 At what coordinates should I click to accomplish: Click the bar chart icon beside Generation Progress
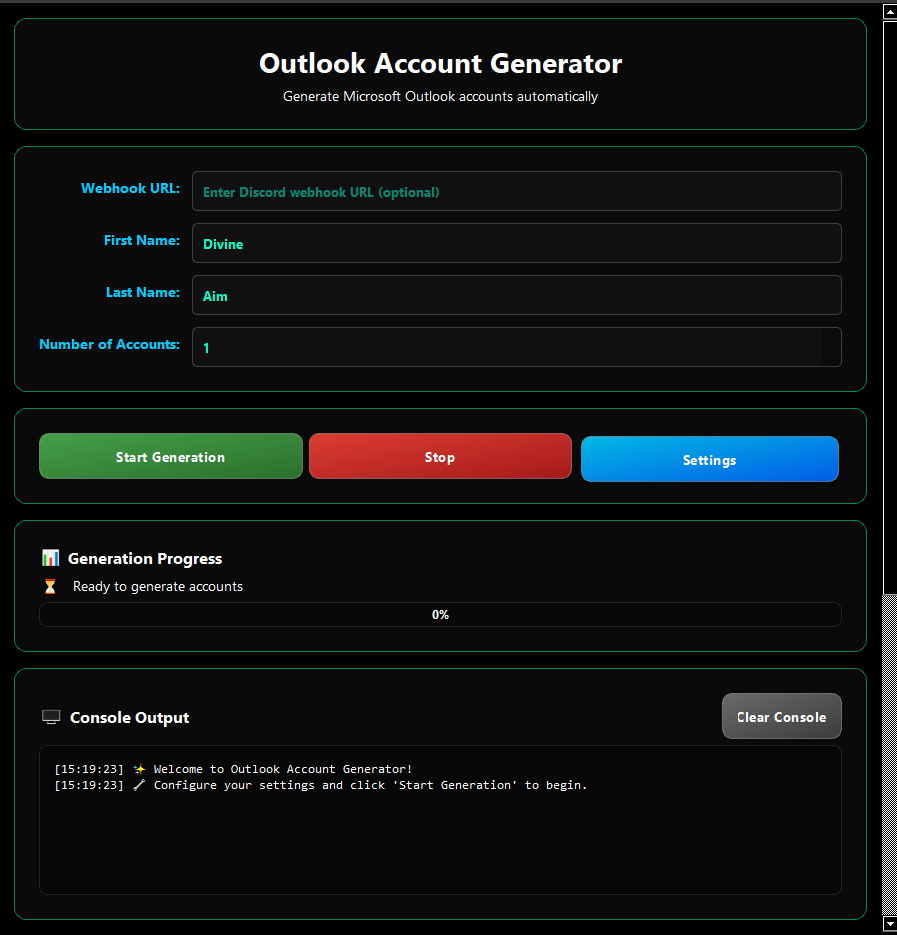click(51, 558)
